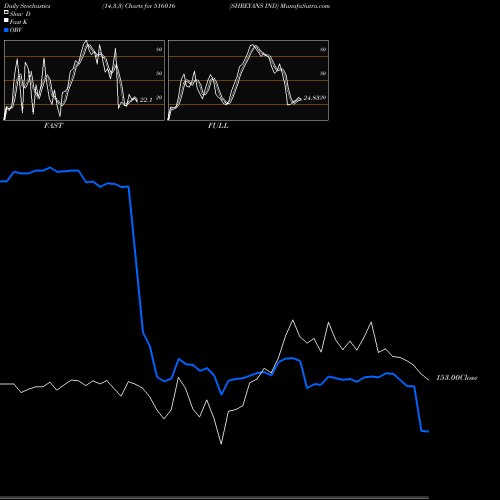Click the 80 level label in FULL chart
500x500 pixels.
pyautogui.click(x=323, y=49)
